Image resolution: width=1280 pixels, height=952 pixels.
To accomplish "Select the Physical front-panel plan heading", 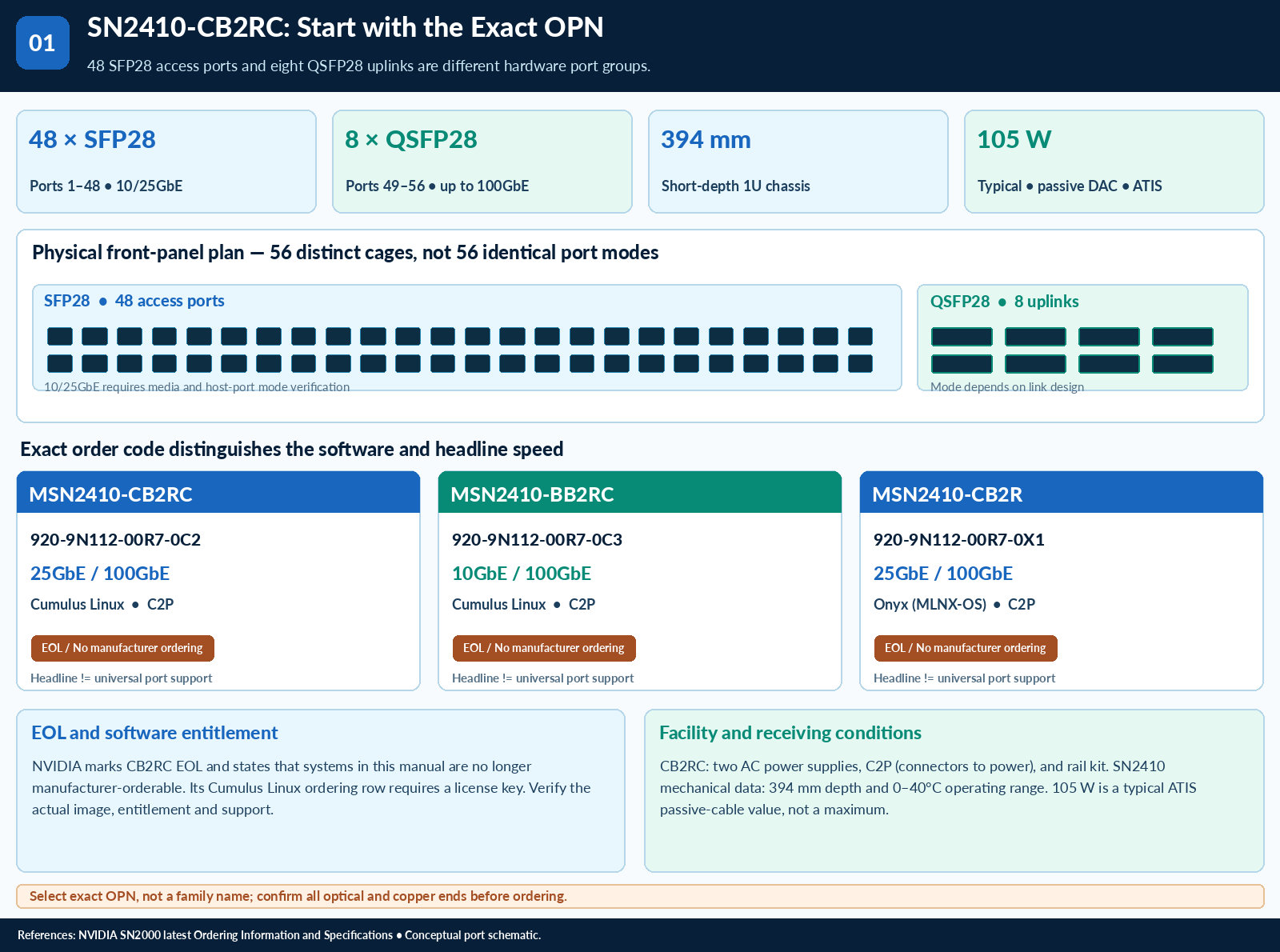I will pos(345,253).
